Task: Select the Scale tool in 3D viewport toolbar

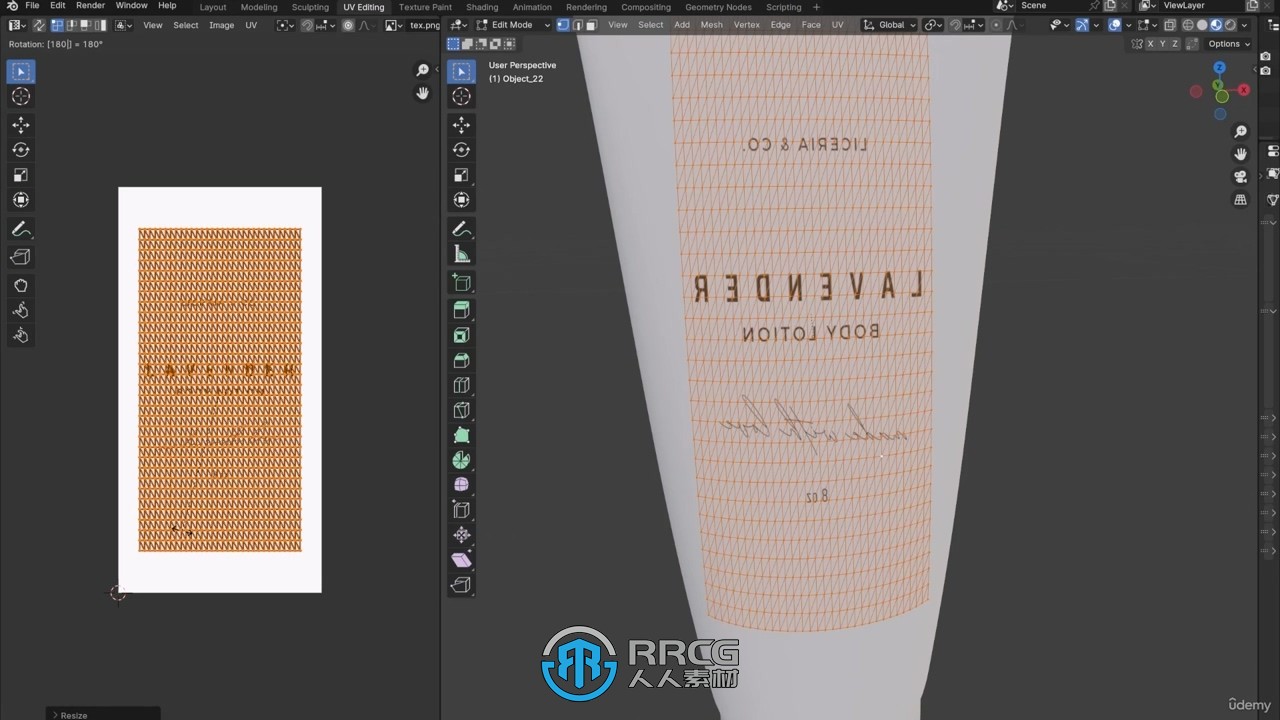Action: (461, 175)
